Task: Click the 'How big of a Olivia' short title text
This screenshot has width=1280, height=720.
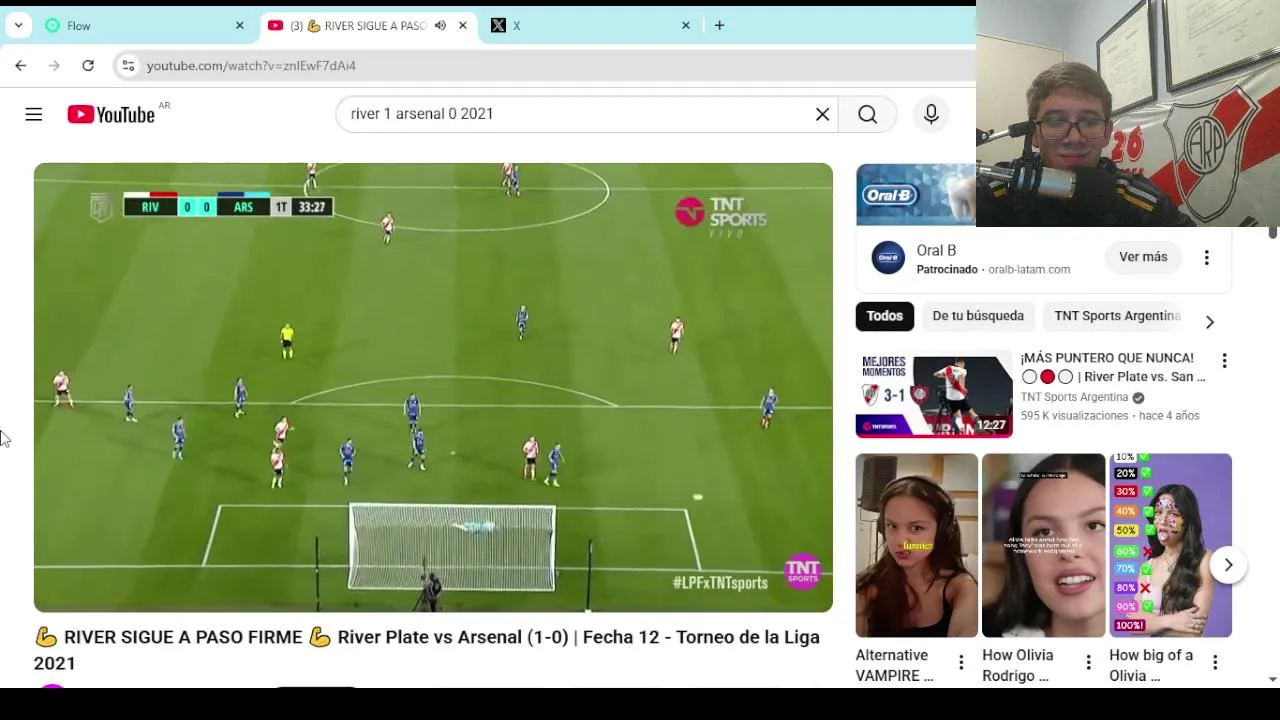Action: point(1151,665)
